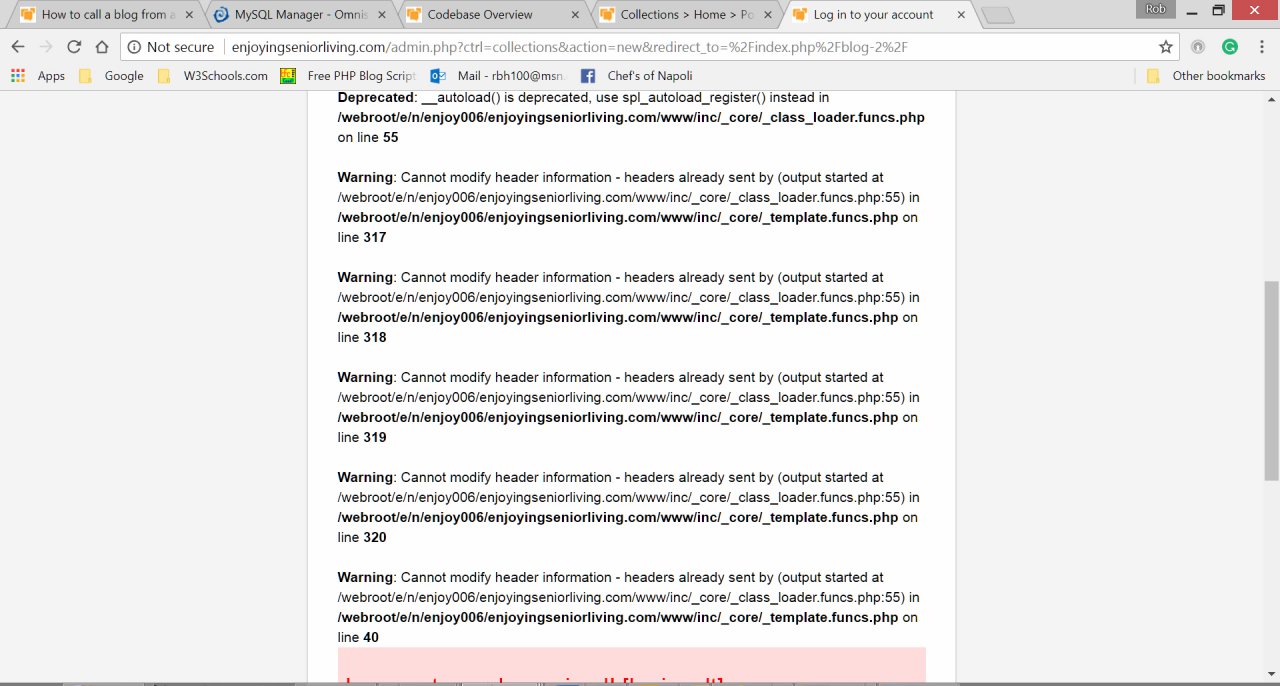The height and width of the screenshot is (686, 1280).
Task: Go back with browser Back arrow
Action: (18, 47)
